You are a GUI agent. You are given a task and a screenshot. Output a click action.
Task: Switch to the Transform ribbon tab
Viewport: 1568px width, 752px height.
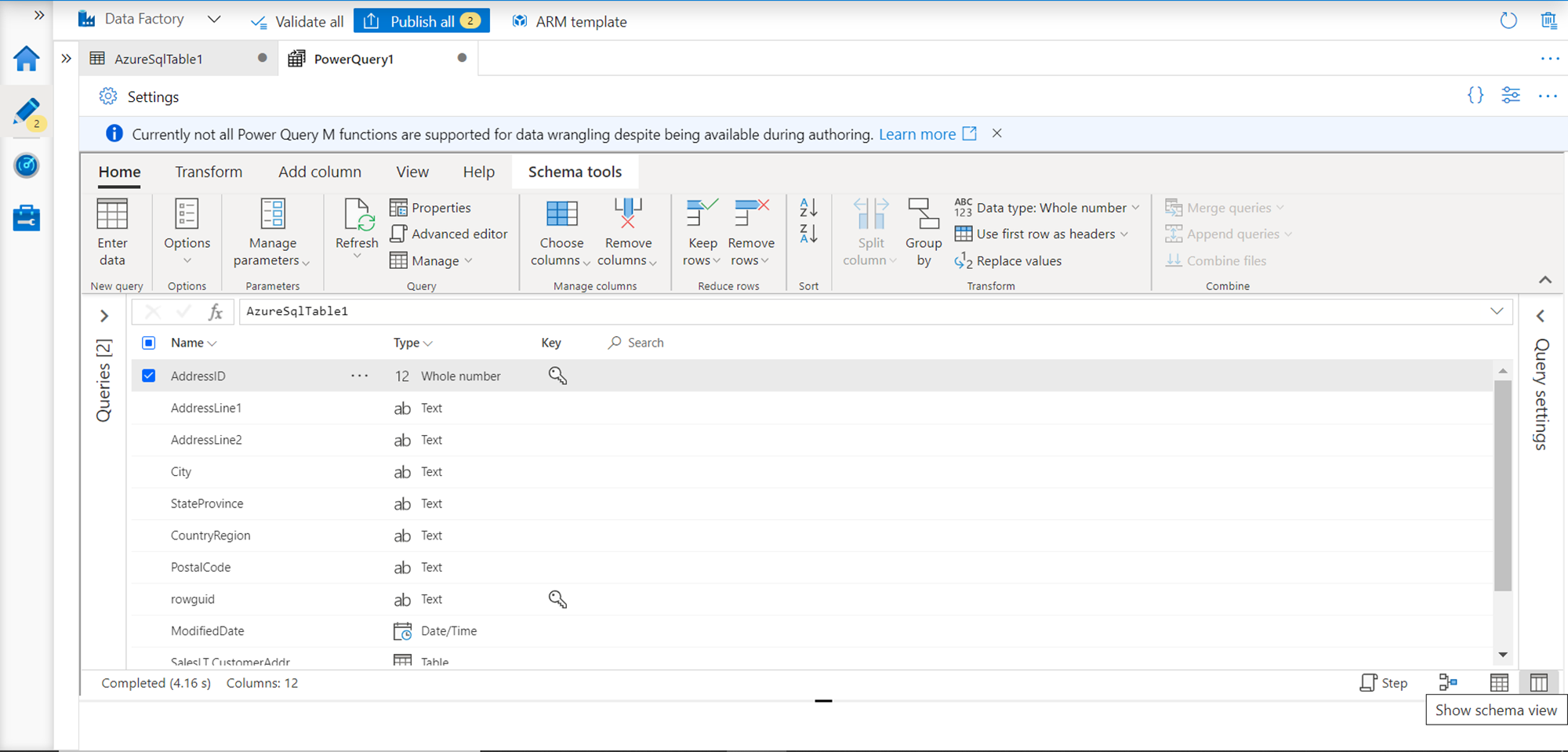click(x=209, y=172)
